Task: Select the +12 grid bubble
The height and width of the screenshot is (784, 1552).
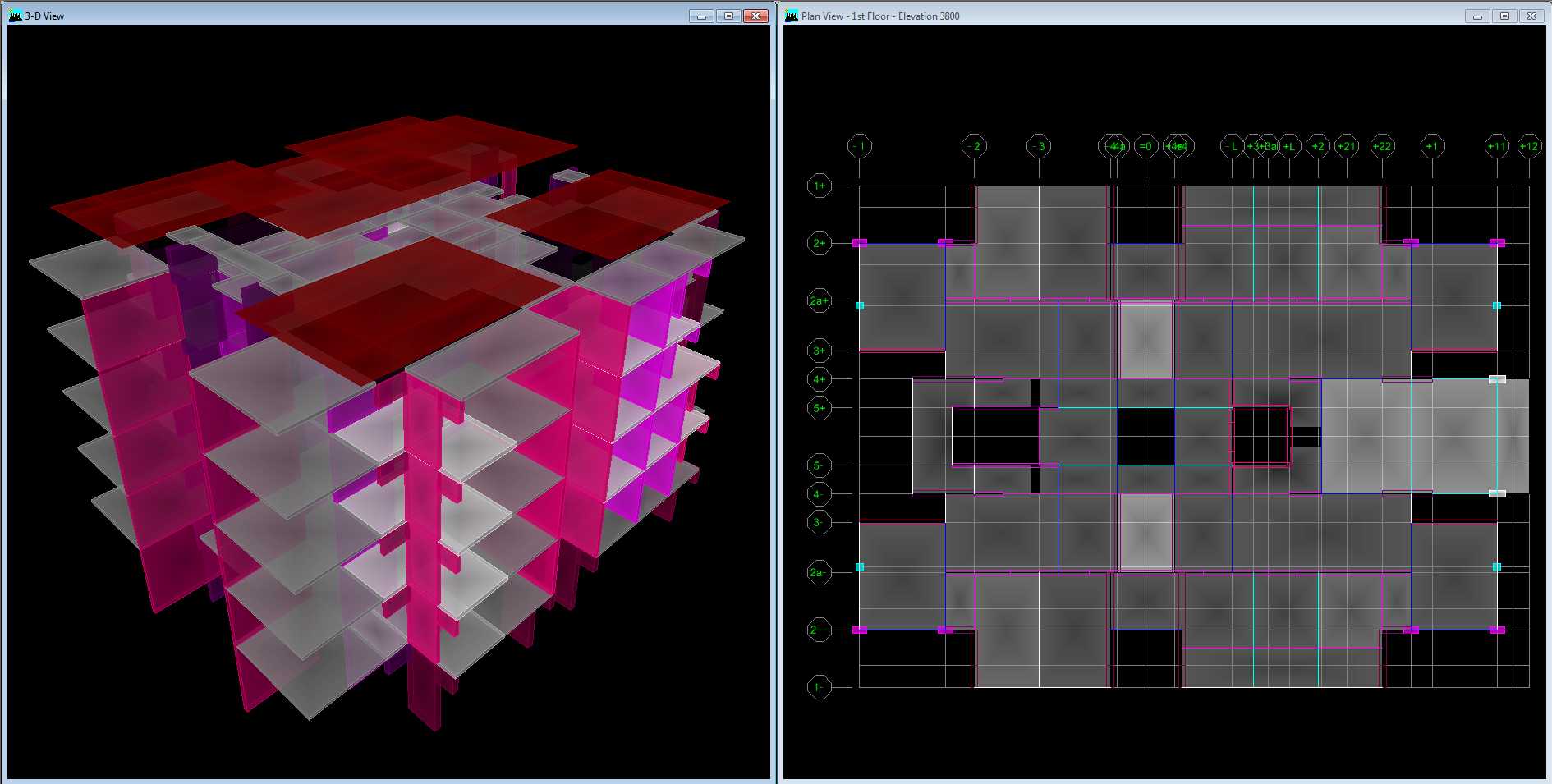Action: (x=1529, y=146)
